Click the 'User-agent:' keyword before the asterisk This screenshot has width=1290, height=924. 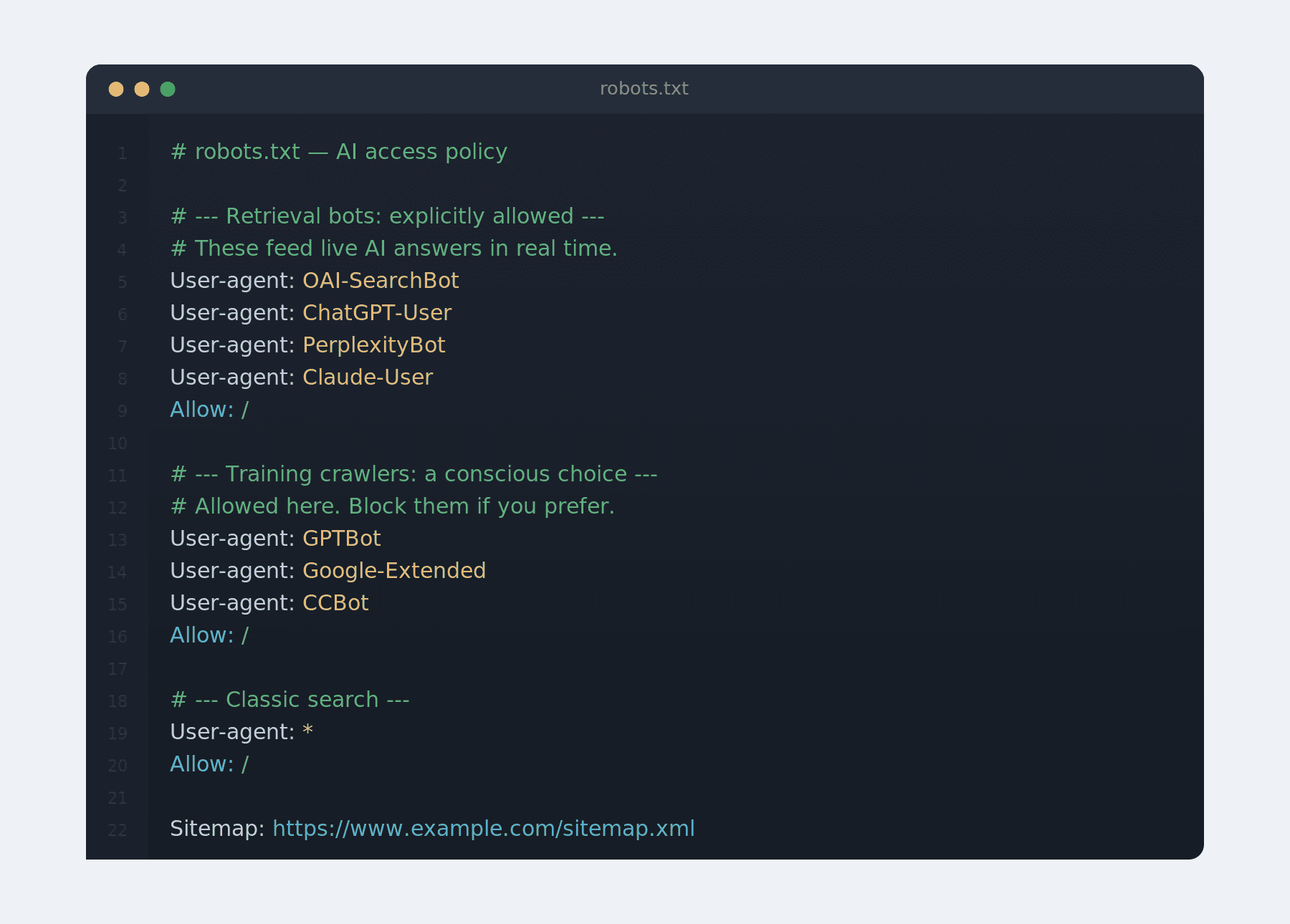pyautogui.click(x=233, y=732)
